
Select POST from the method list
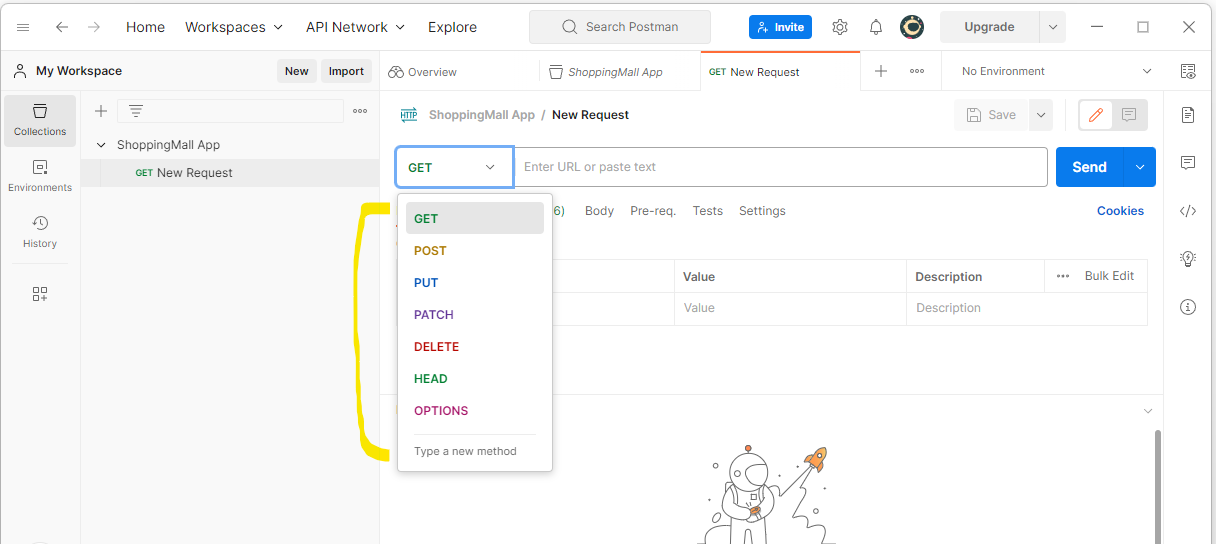[475, 250]
